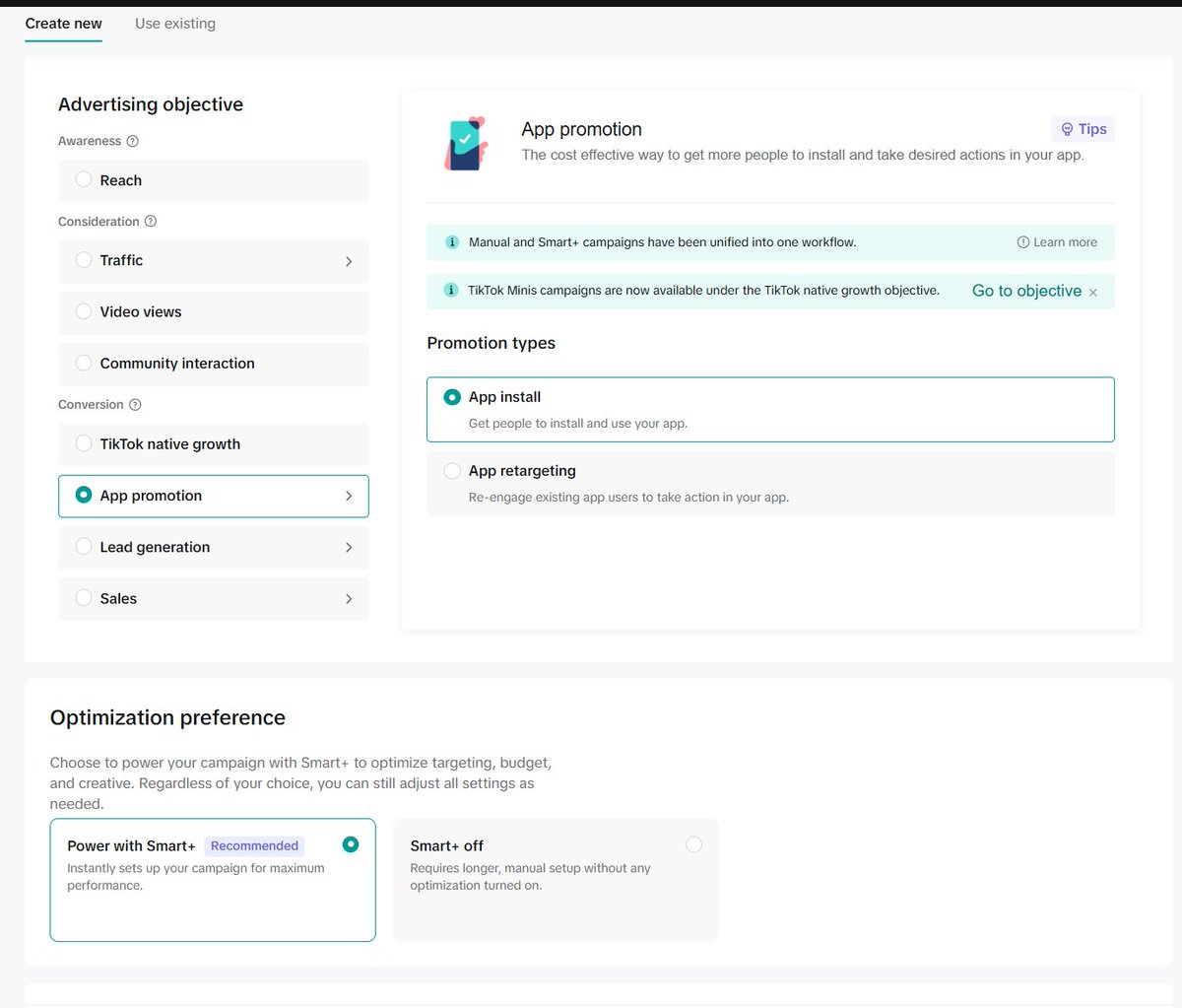Expand the Sales chevron arrow
Screen dimensions: 1182x1008
(x=349, y=598)
